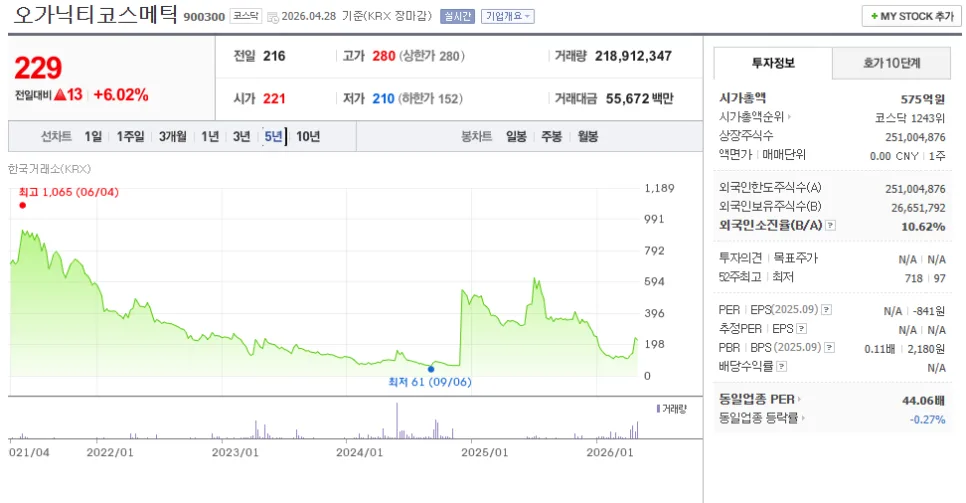Viewport: 966px width, 503px height.
Task: Add stock via MY STOCK 추가 button
Action: click(911, 16)
